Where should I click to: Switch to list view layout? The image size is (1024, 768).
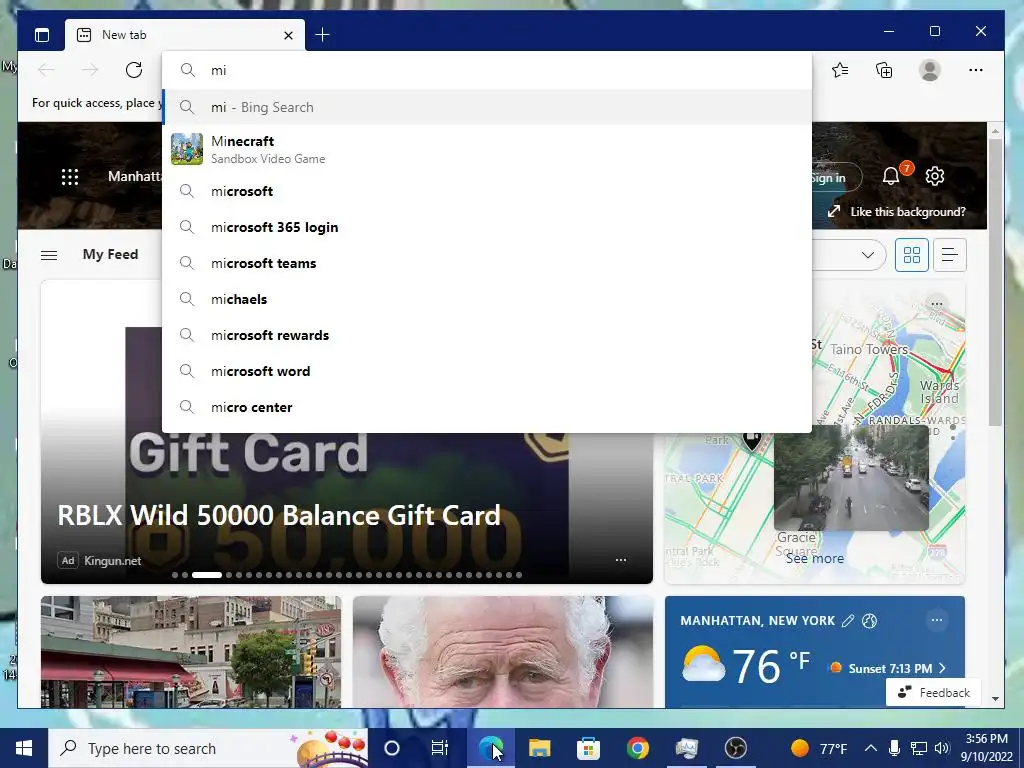click(x=950, y=255)
